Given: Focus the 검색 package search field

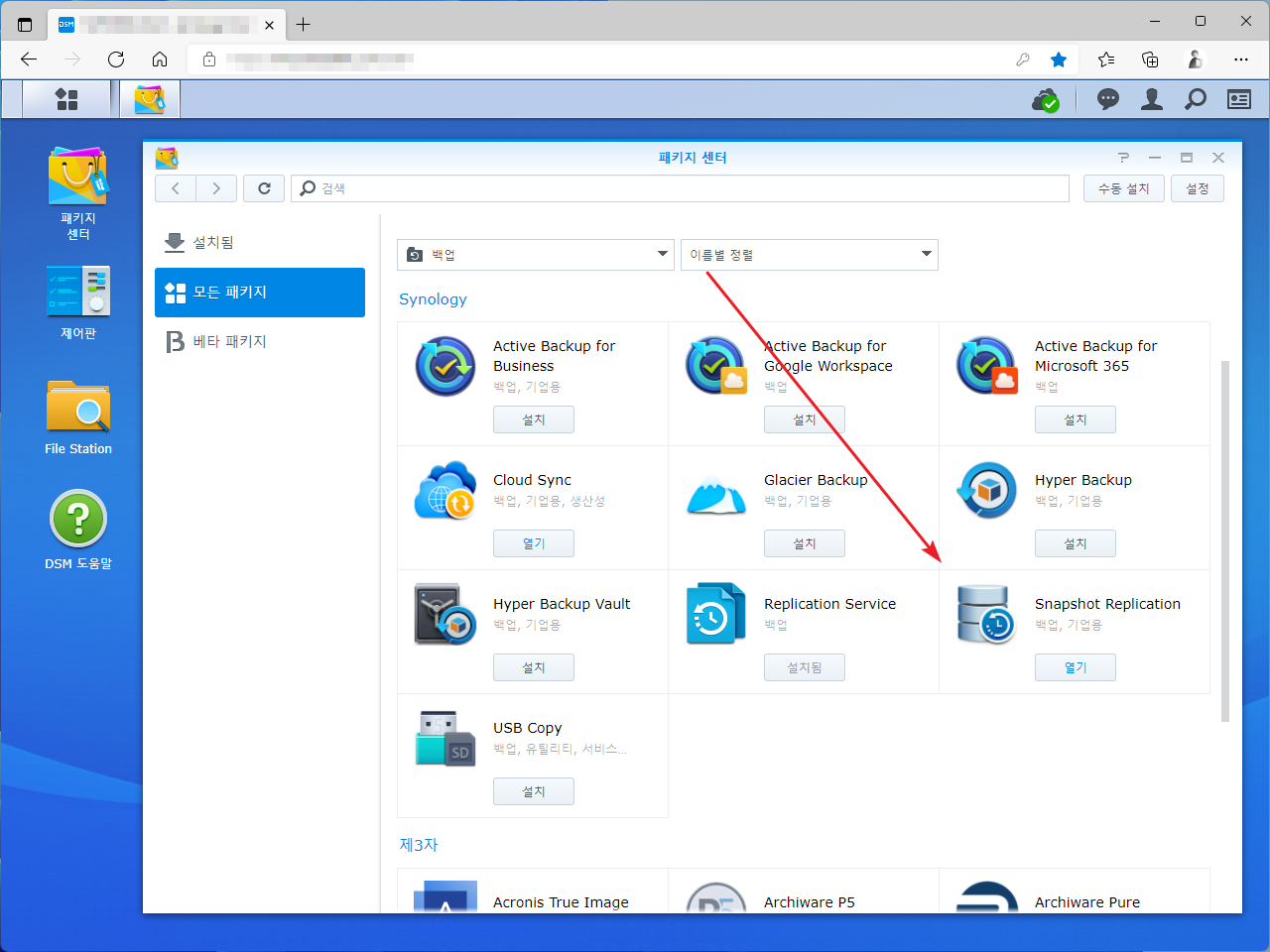Looking at the screenshot, I should [x=681, y=188].
